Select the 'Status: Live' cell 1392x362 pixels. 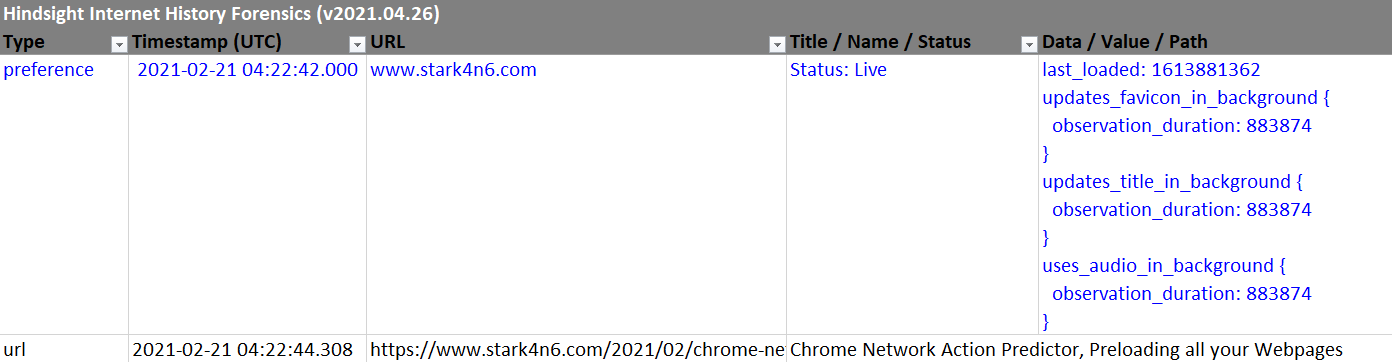point(913,194)
